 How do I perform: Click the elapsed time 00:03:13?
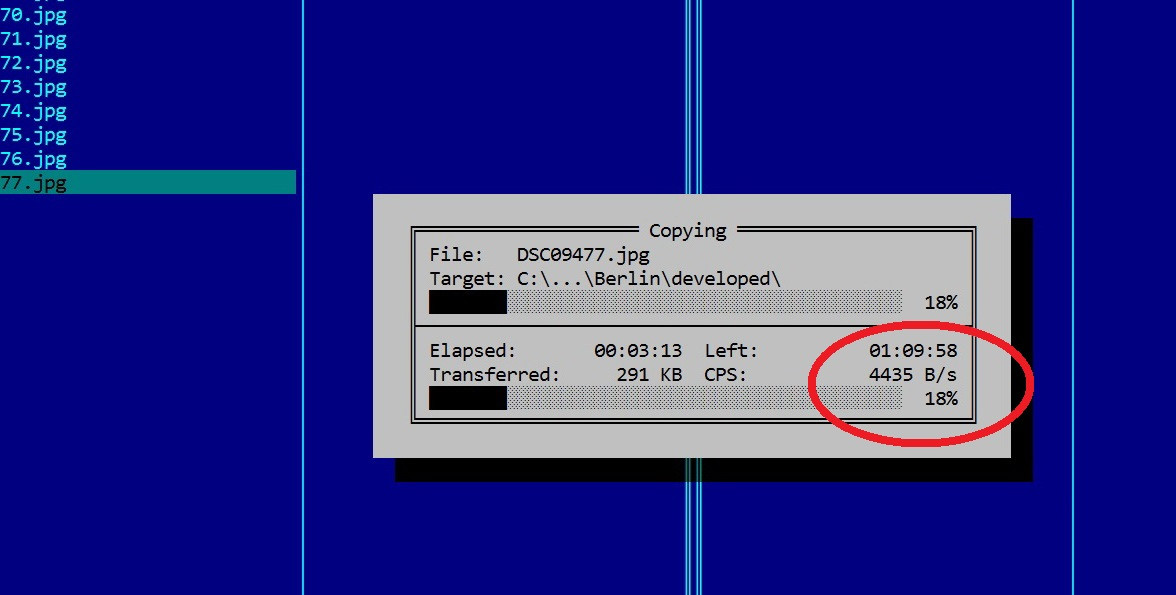[x=638, y=350]
